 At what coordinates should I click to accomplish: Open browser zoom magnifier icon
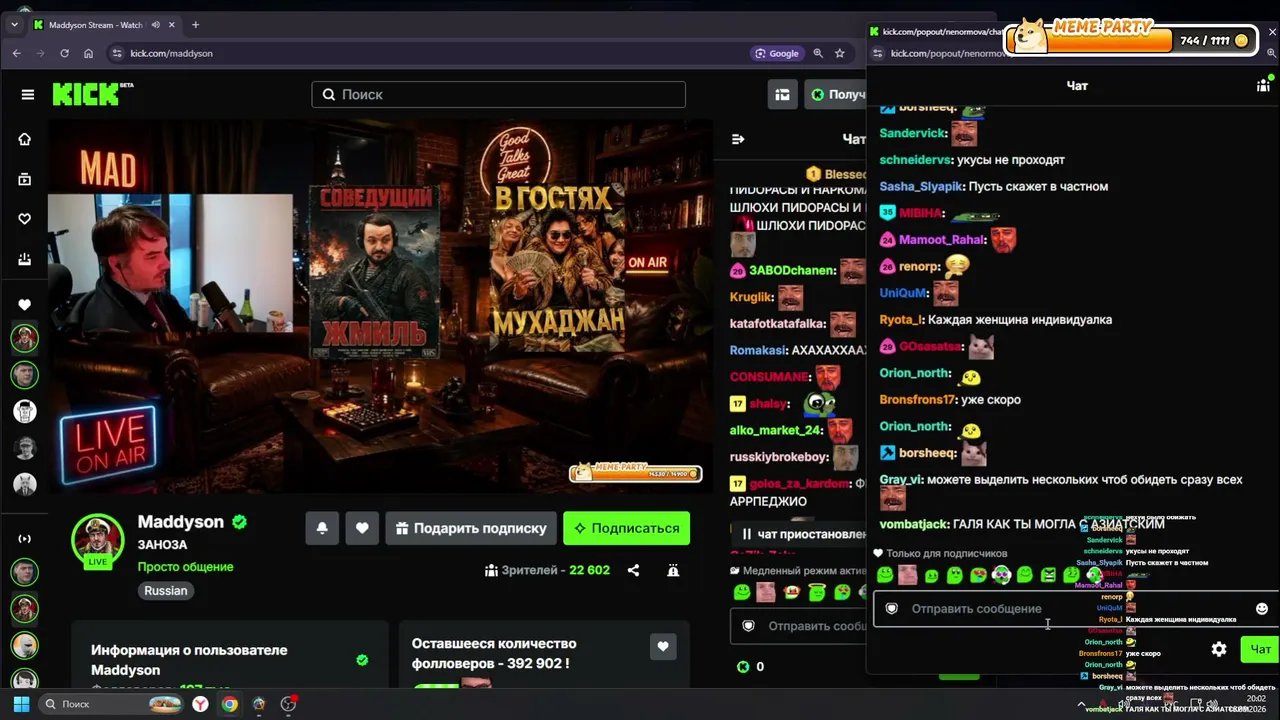tap(818, 53)
